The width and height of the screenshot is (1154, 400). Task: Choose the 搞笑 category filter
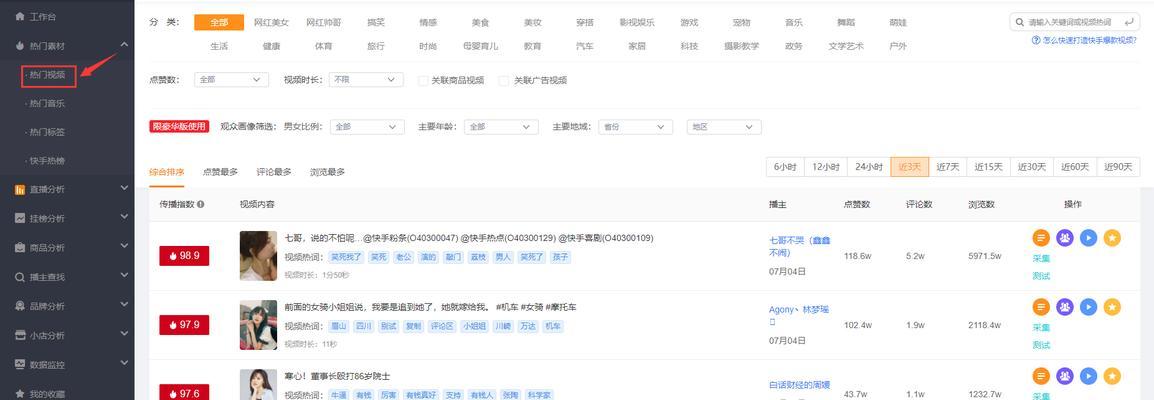[376, 22]
